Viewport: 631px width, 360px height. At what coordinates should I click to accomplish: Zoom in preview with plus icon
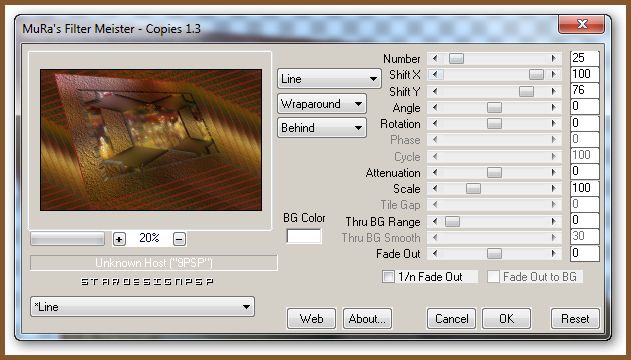pyautogui.click(x=119, y=239)
